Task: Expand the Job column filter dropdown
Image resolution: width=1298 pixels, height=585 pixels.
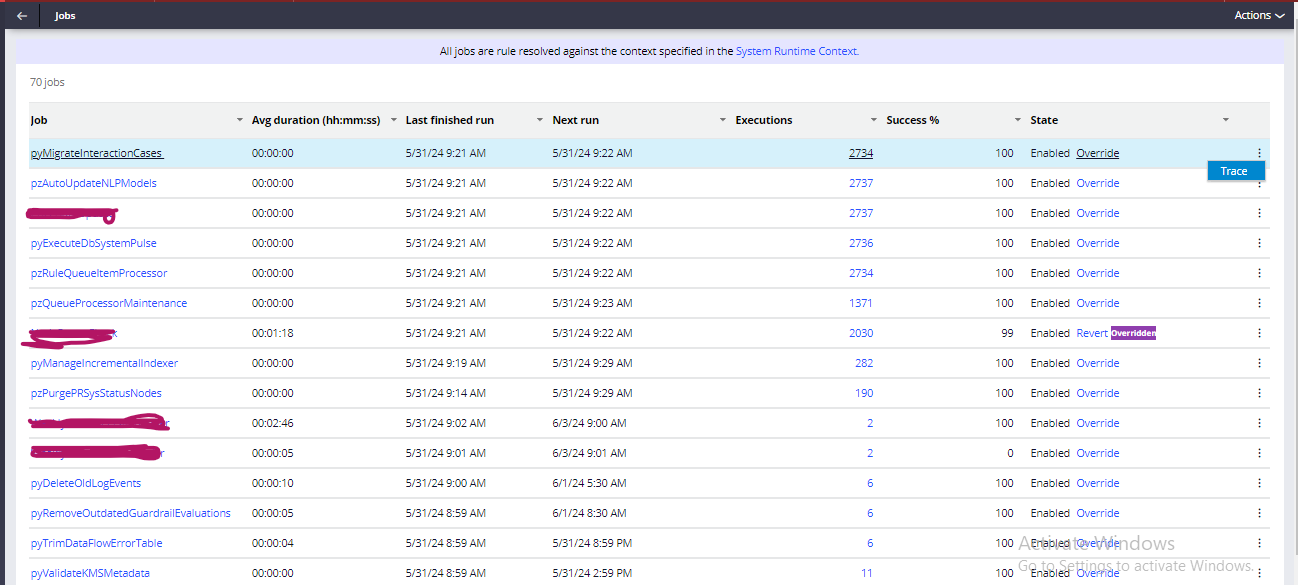Action: [239, 120]
